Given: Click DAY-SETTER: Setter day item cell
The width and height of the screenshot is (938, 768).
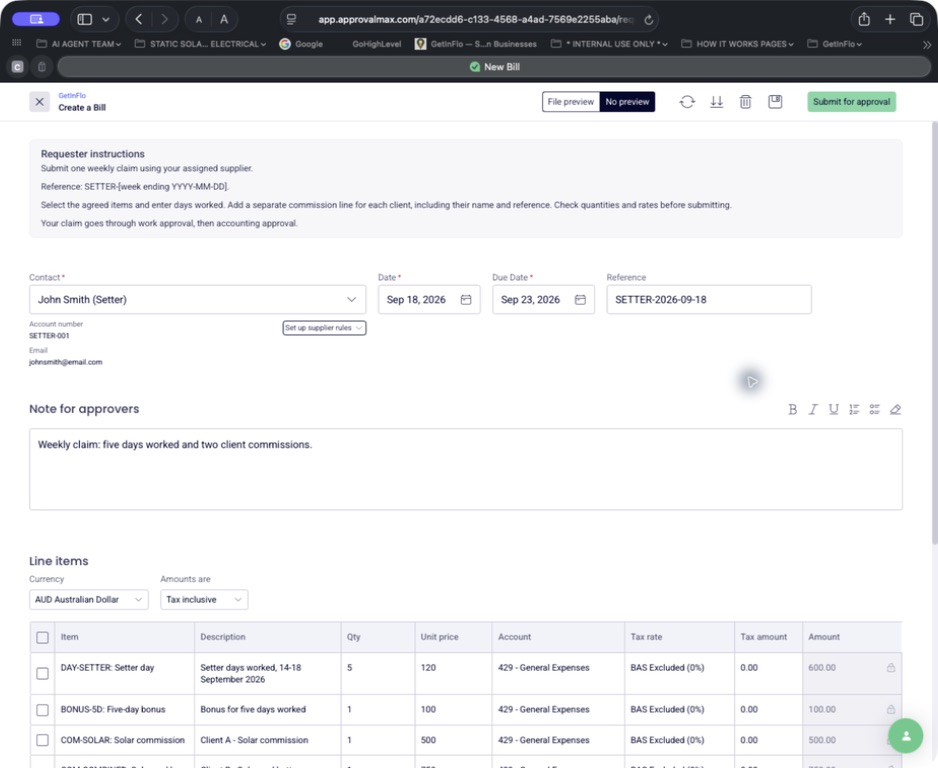Looking at the screenshot, I should pos(124,673).
